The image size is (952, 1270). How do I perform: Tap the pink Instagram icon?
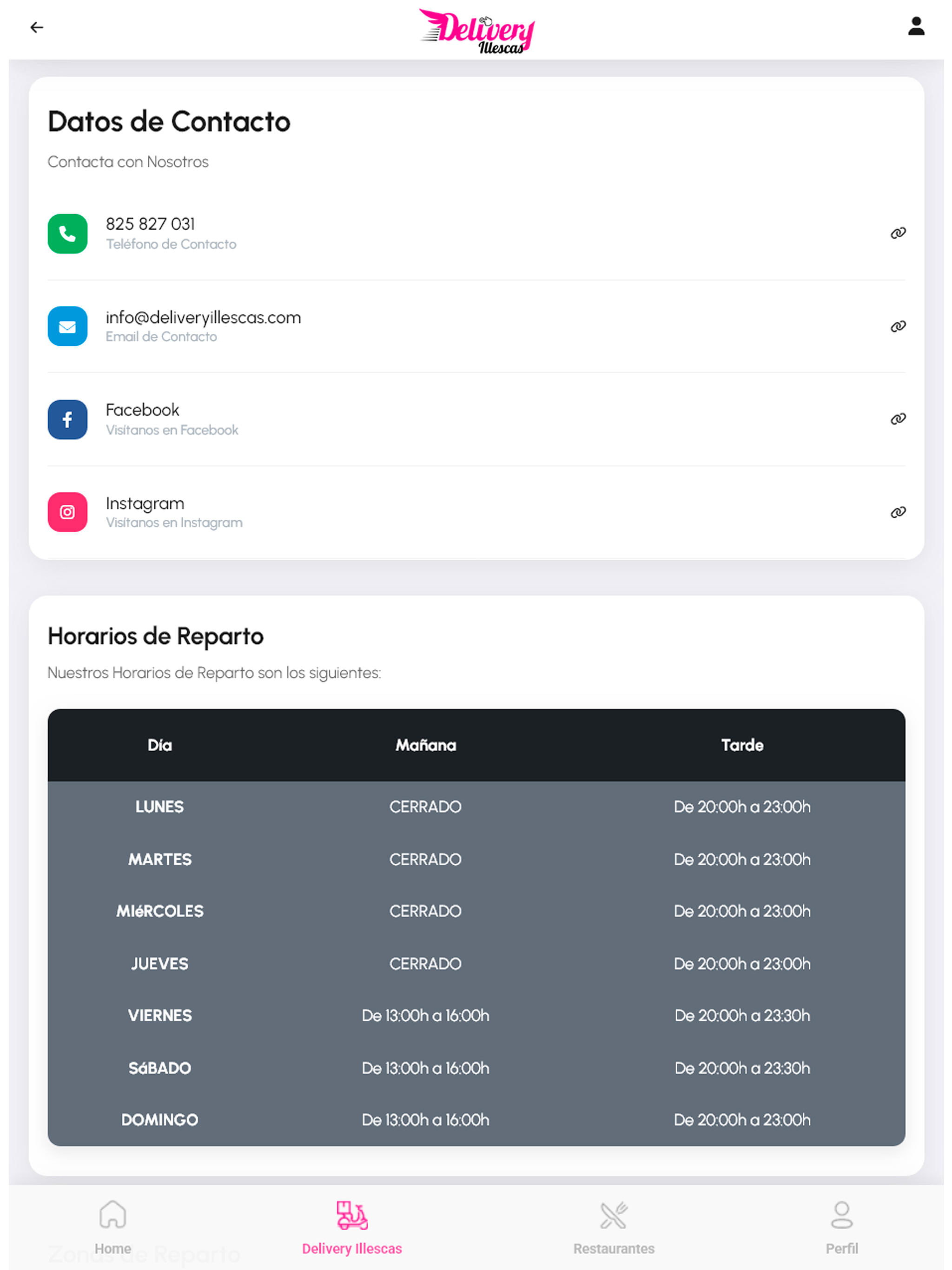point(68,512)
